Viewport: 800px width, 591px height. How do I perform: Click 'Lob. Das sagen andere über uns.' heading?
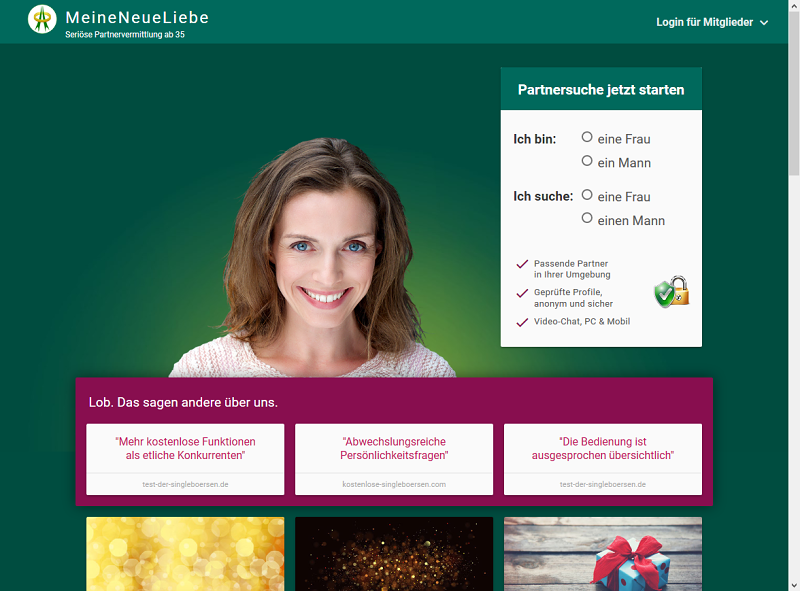pyautogui.click(x=183, y=403)
